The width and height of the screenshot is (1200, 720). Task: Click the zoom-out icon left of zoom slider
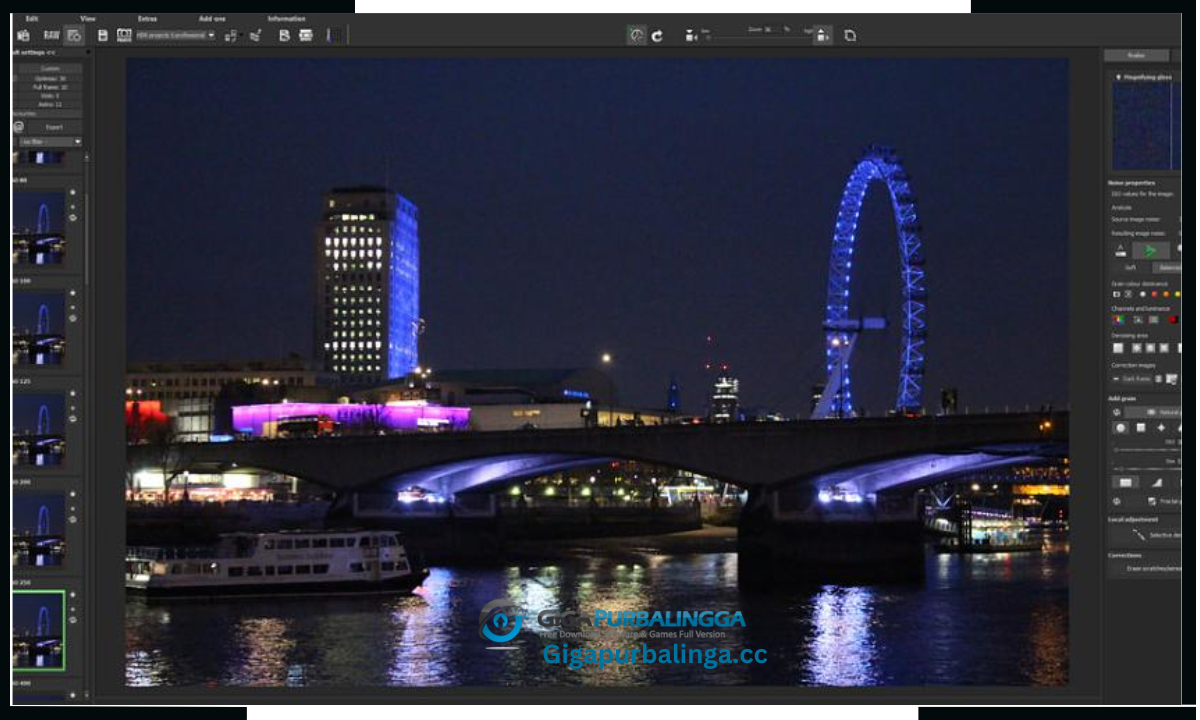pyautogui.click(x=691, y=35)
